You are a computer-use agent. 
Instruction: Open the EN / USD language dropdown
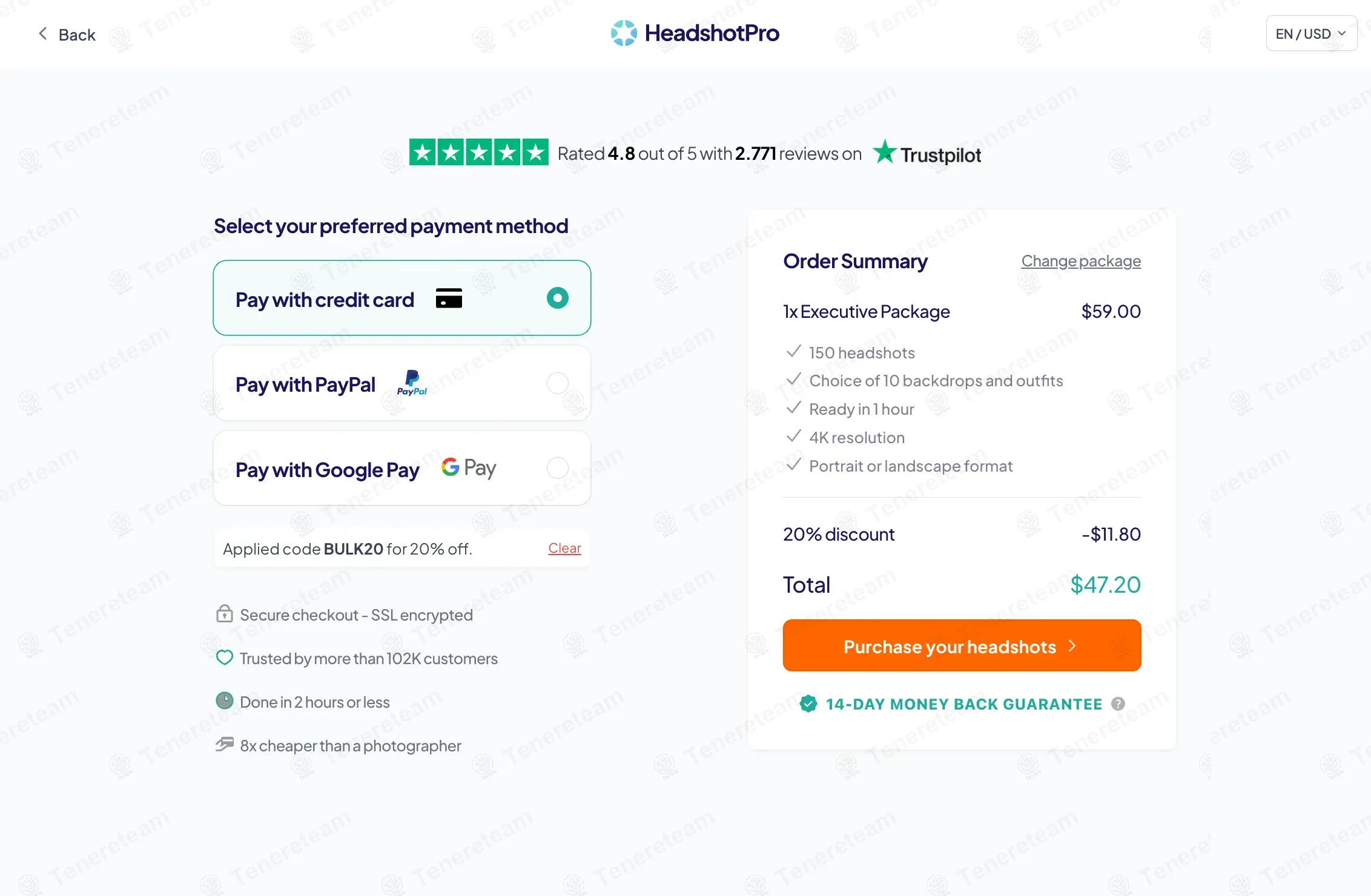(1311, 33)
